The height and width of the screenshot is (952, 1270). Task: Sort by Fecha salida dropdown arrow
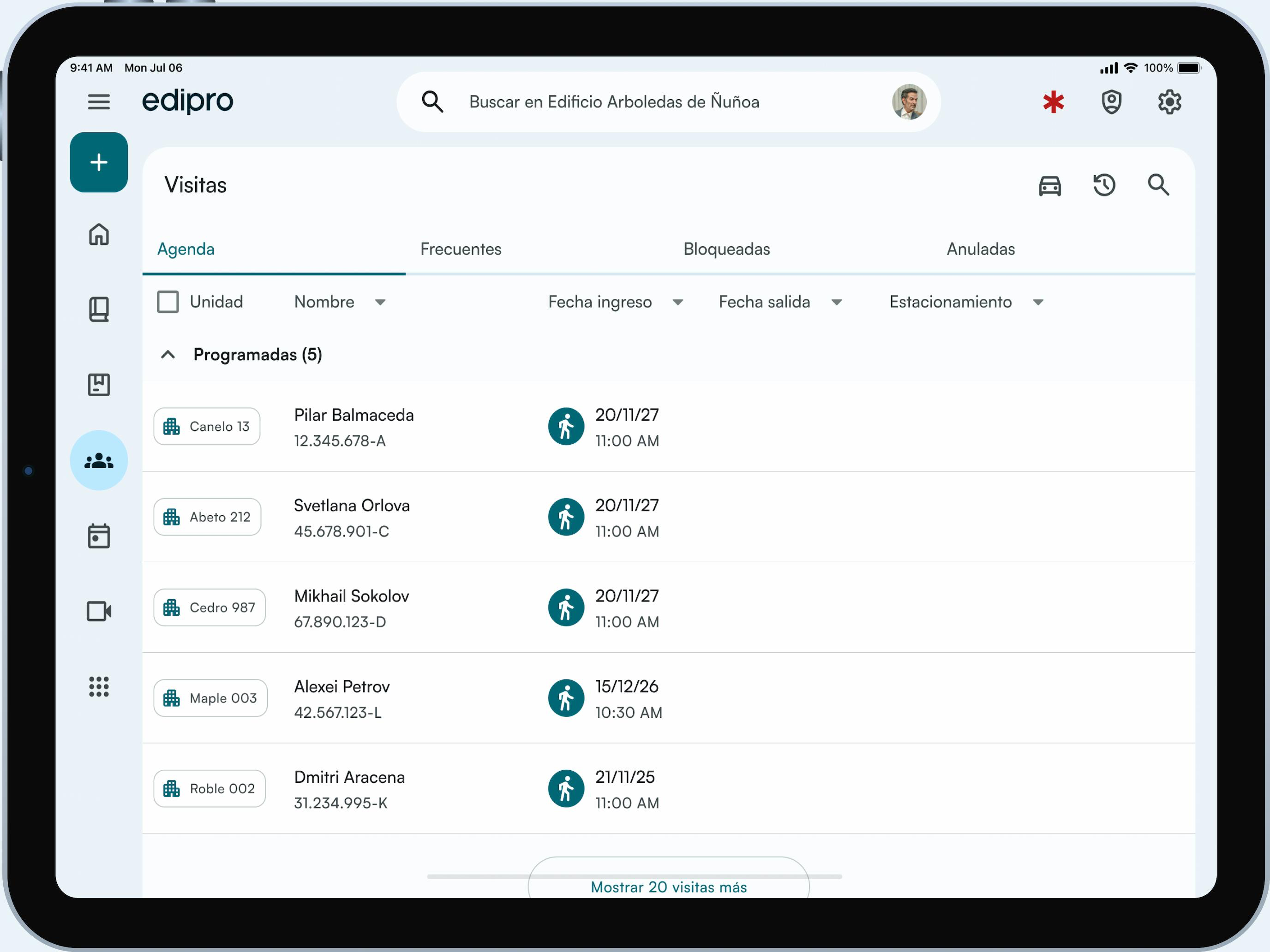(837, 303)
